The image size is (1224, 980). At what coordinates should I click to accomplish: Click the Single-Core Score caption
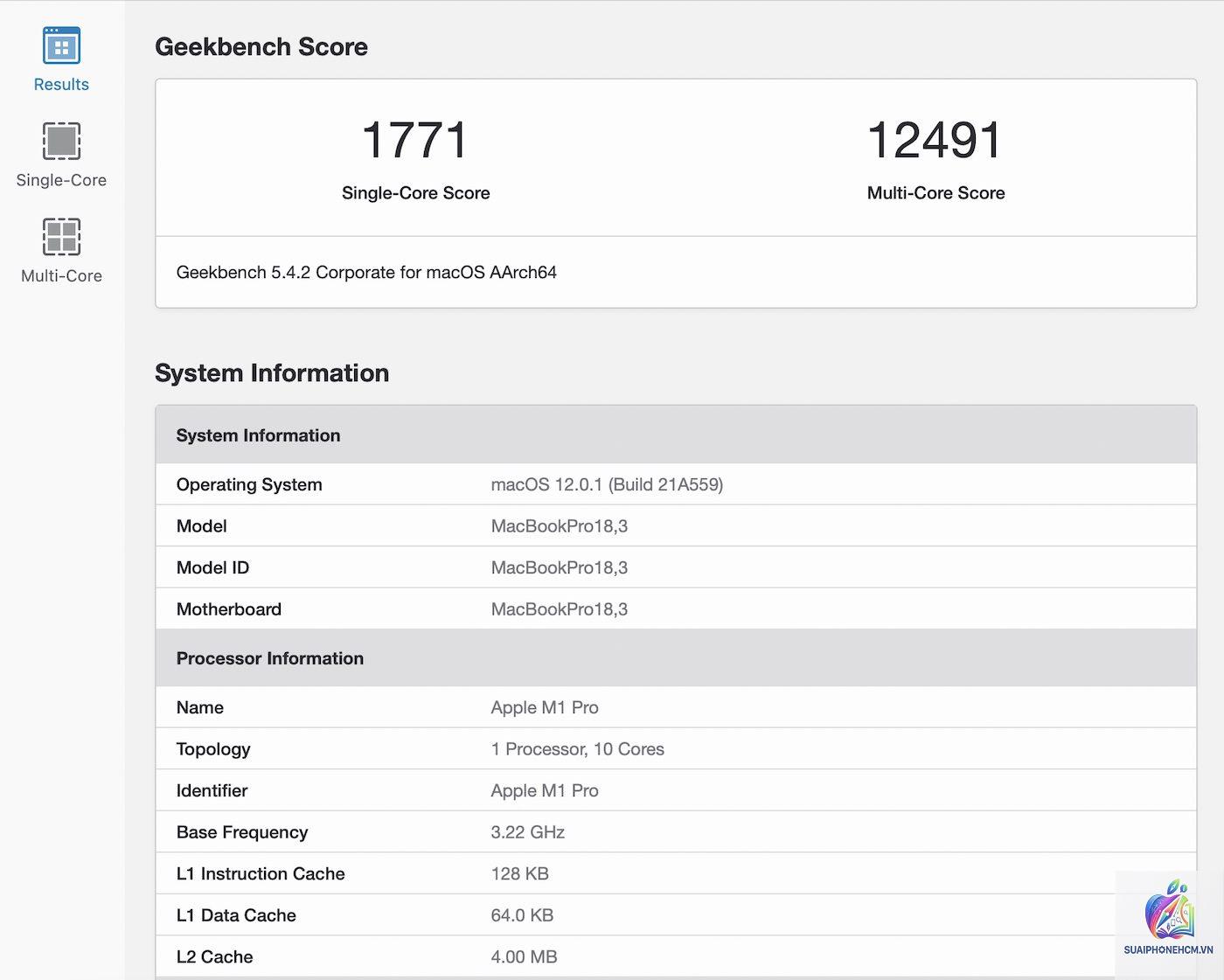point(415,193)
